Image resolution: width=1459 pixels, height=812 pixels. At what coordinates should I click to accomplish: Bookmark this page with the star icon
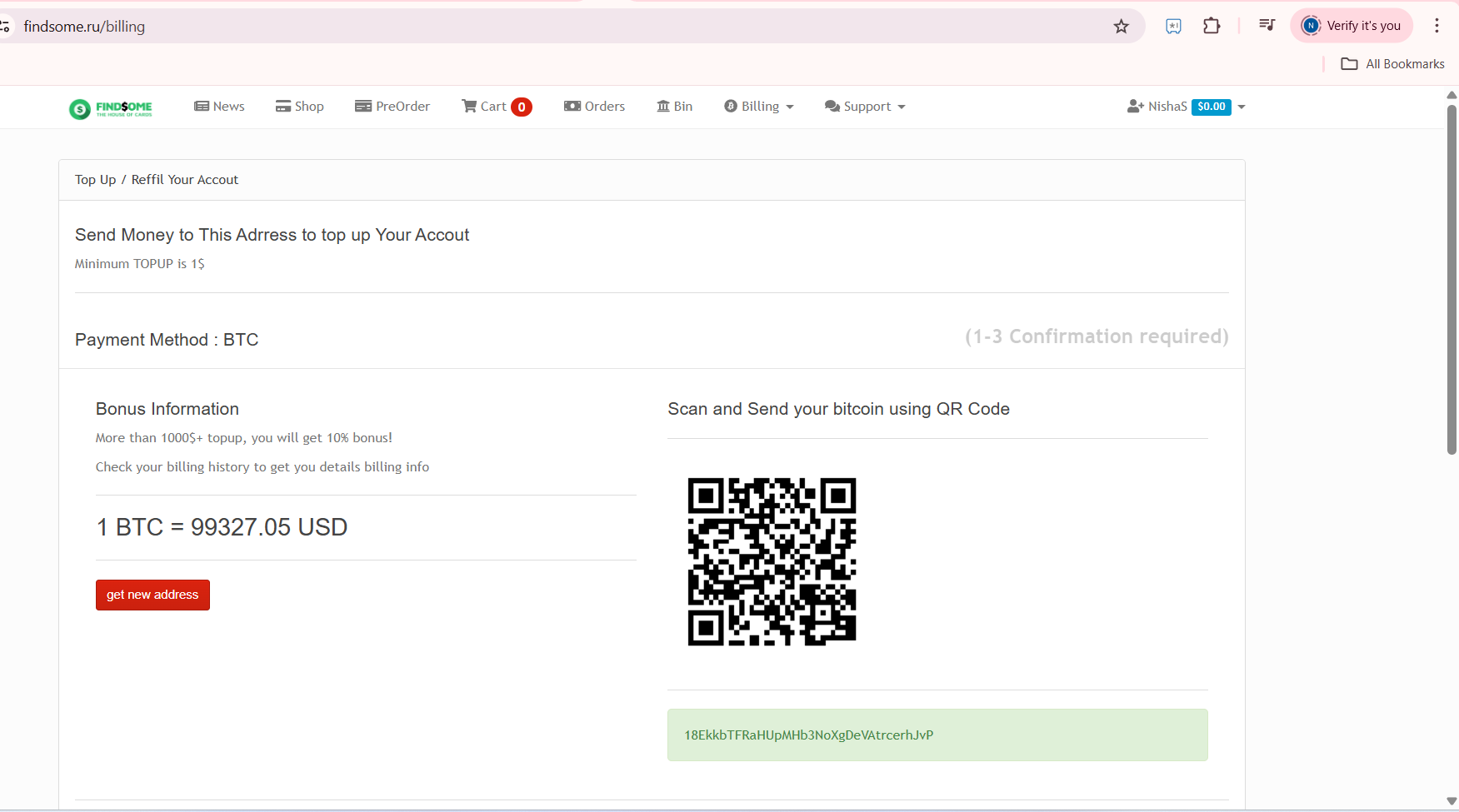pos(1122,27)
